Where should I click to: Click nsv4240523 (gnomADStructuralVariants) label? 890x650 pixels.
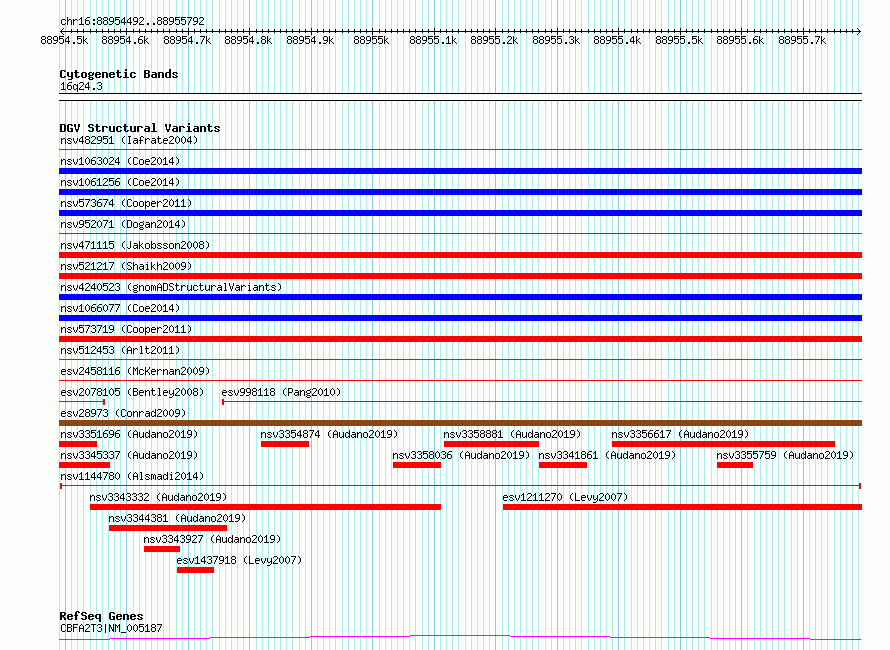point(171,287)
